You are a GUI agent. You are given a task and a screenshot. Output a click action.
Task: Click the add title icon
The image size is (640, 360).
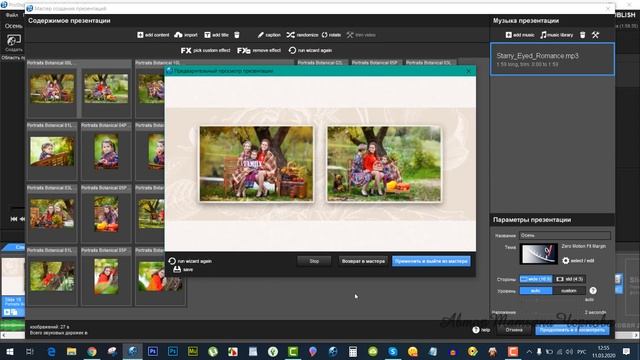click(x=207, y=35)
